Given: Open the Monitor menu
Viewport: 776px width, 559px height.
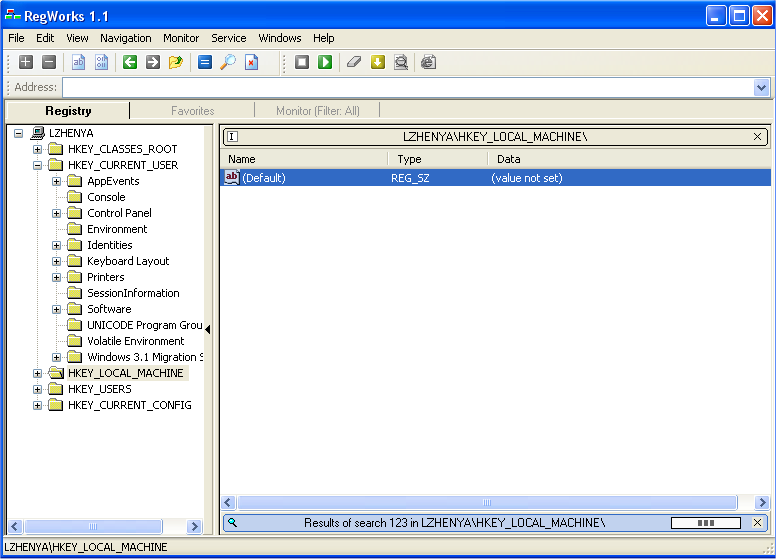Looking at the screenshot, I should coord(181,38).
